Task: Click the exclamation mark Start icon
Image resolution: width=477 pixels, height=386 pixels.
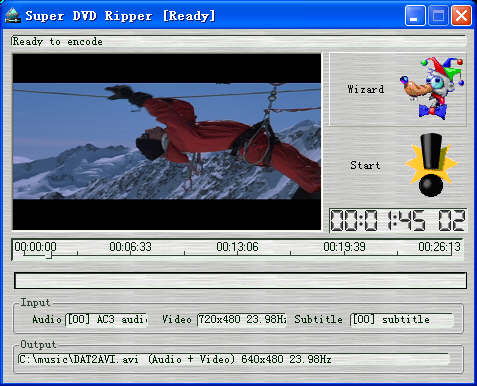Action: click(431, 165)
